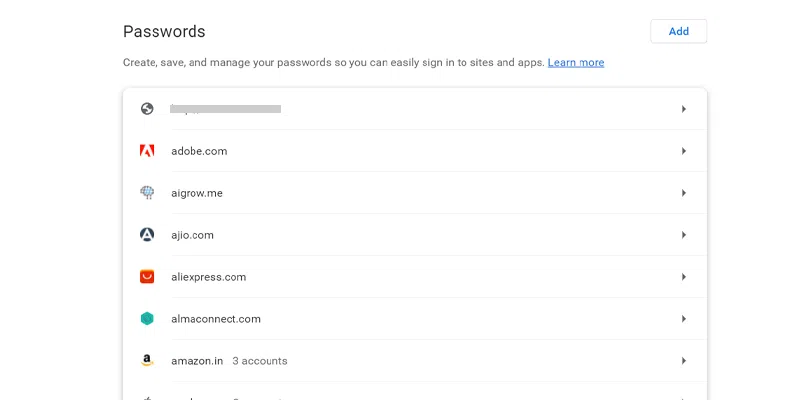Select the almaconnect.com password entry

coord(216,319)
